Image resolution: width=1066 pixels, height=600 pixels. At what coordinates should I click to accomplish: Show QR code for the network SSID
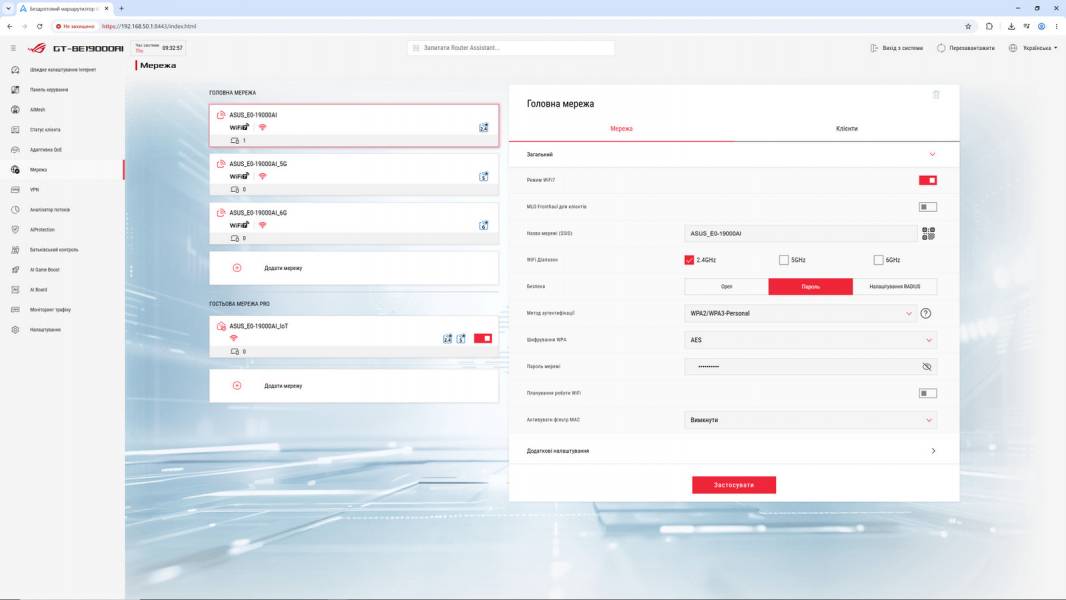click(928, 234)
